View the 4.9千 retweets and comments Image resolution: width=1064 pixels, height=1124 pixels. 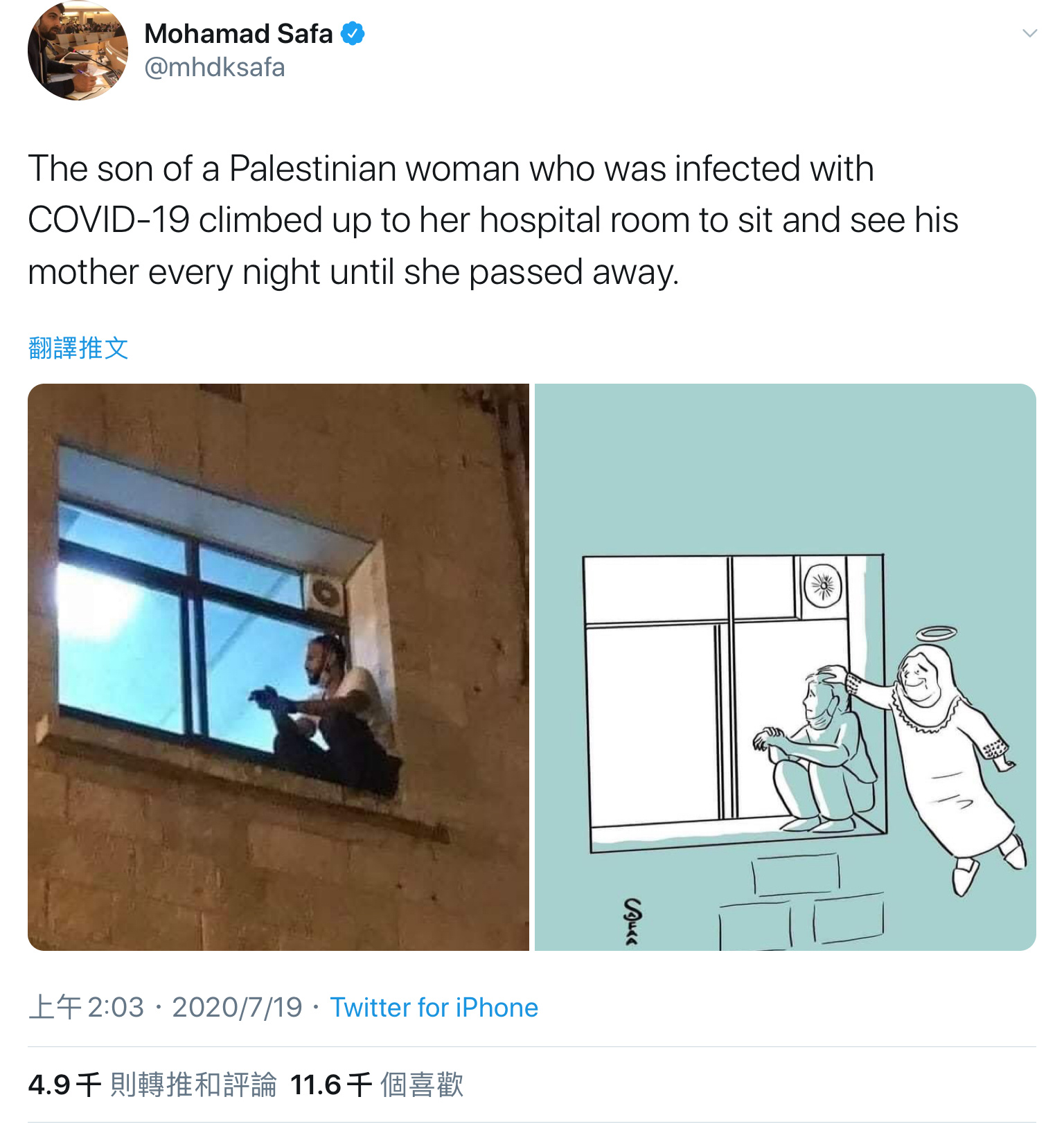click(152, 1085)
